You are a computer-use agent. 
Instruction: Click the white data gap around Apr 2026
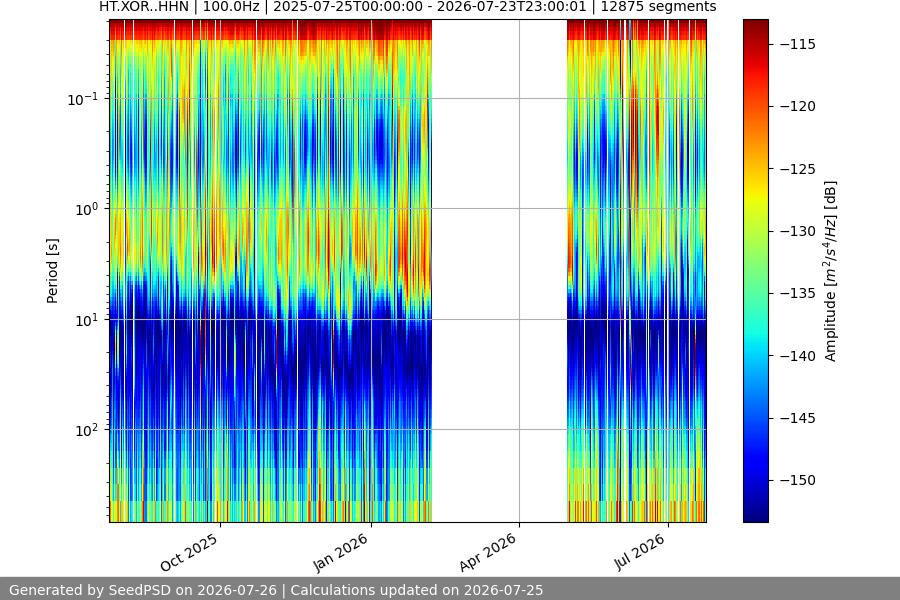point(499,271)
